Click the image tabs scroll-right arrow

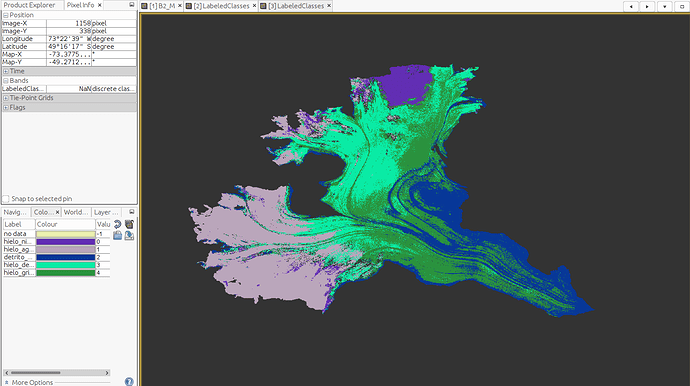pyautogui.click(x=647, y=7)
